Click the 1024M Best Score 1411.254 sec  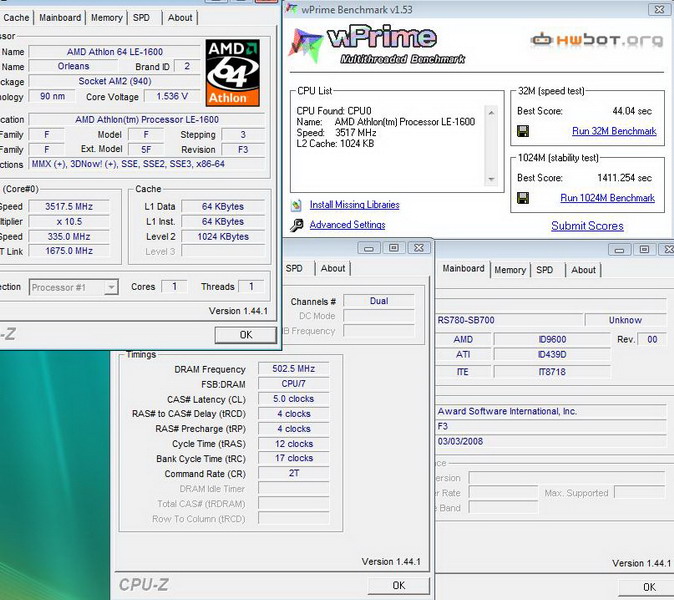tap(624, 178)
